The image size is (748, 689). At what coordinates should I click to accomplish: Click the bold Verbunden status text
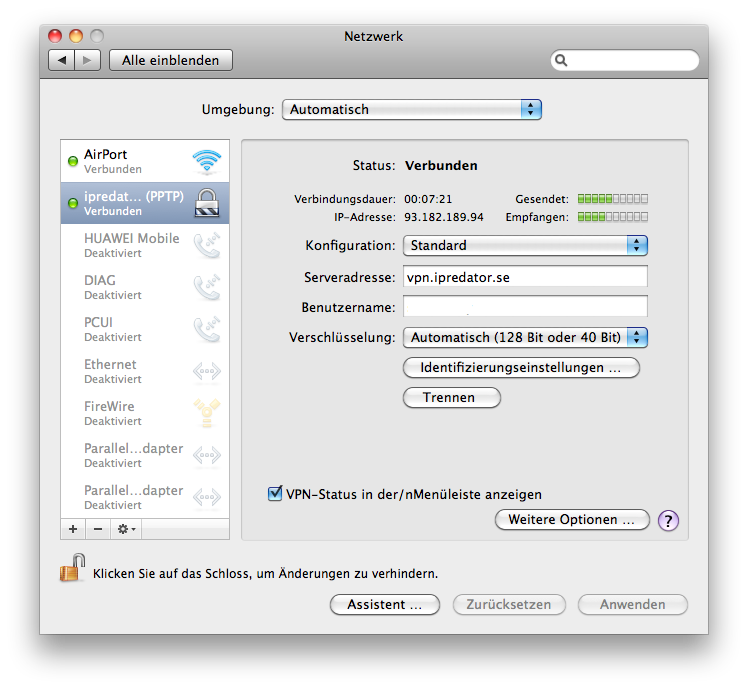point(441,166)
